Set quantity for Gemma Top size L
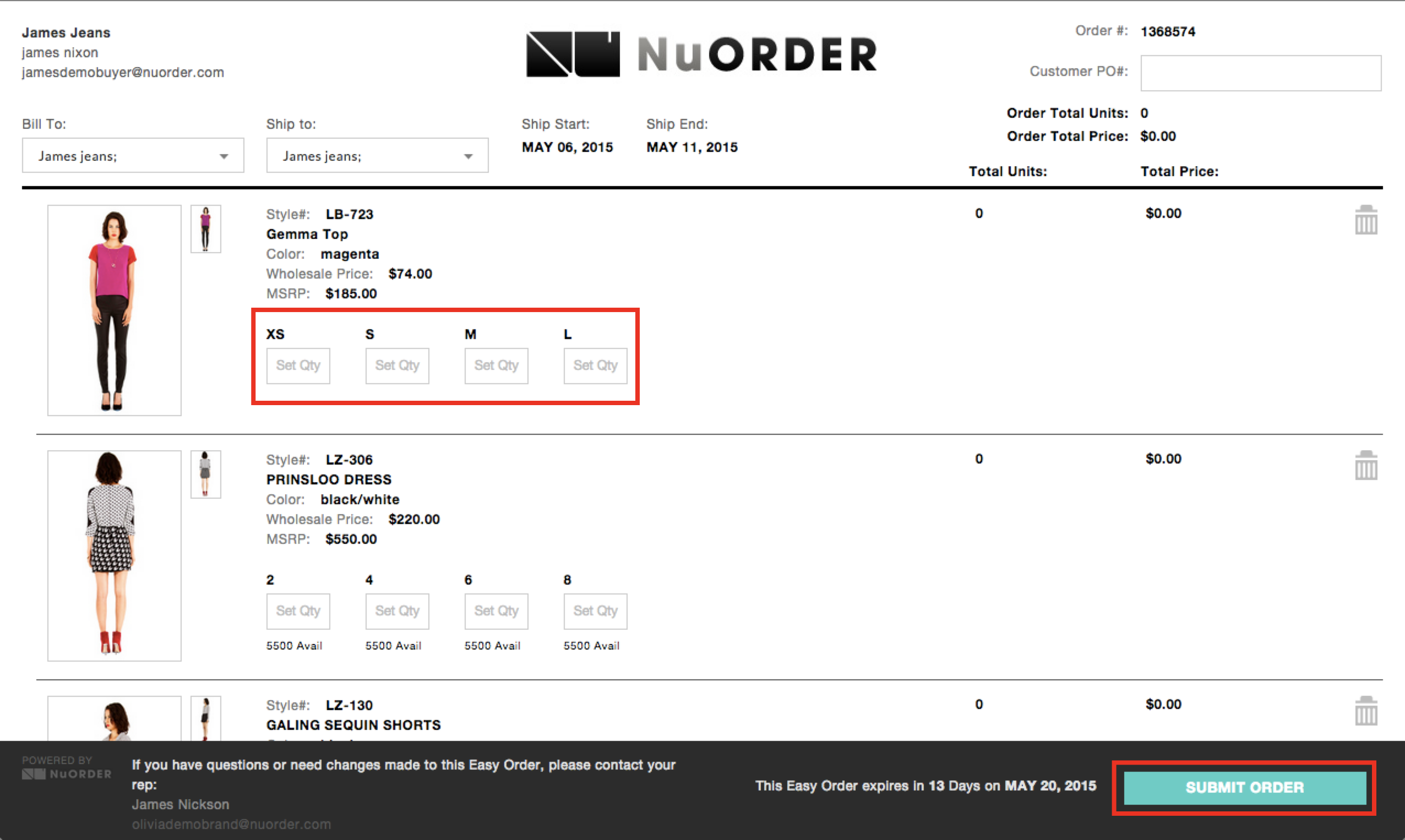 click(596, 366)
